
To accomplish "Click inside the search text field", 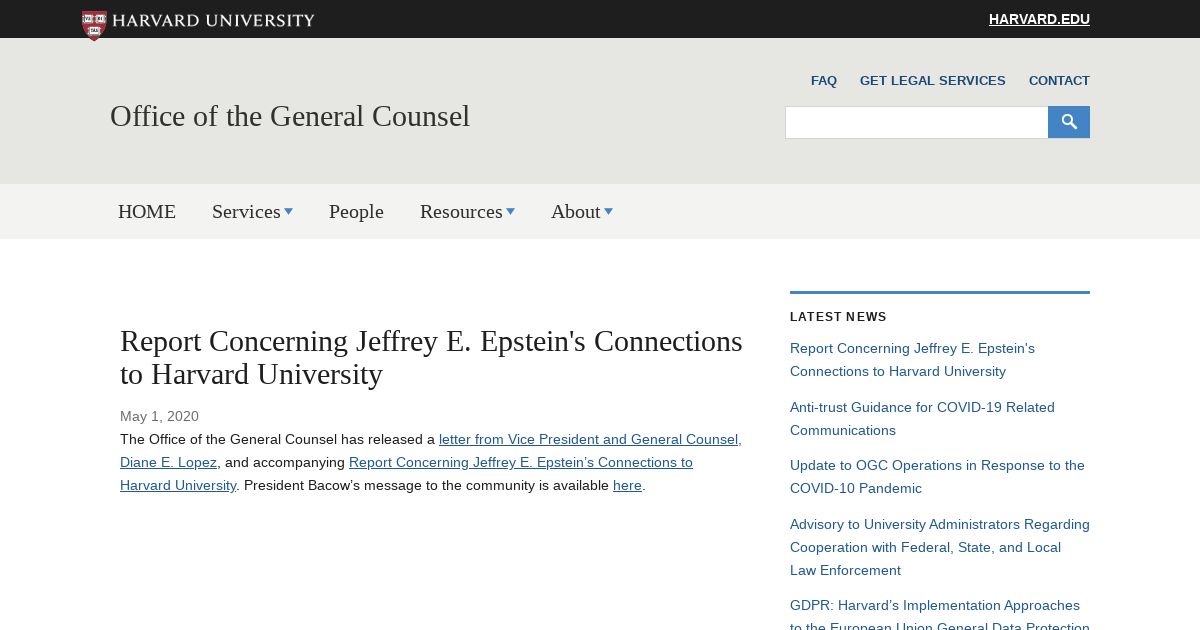I will pos(916,122).
